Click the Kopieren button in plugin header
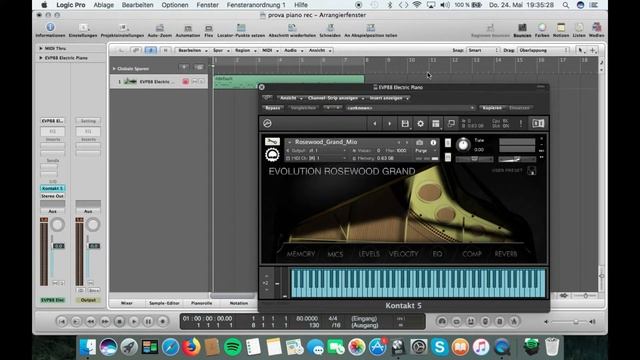640x360 pixels. 492,108
